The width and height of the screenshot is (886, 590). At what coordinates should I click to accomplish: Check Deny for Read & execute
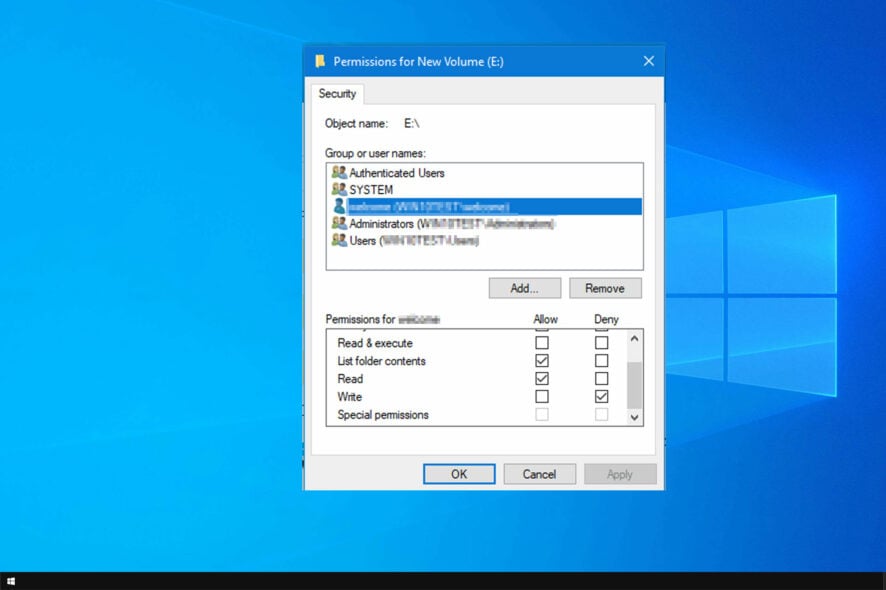(601, 342)
